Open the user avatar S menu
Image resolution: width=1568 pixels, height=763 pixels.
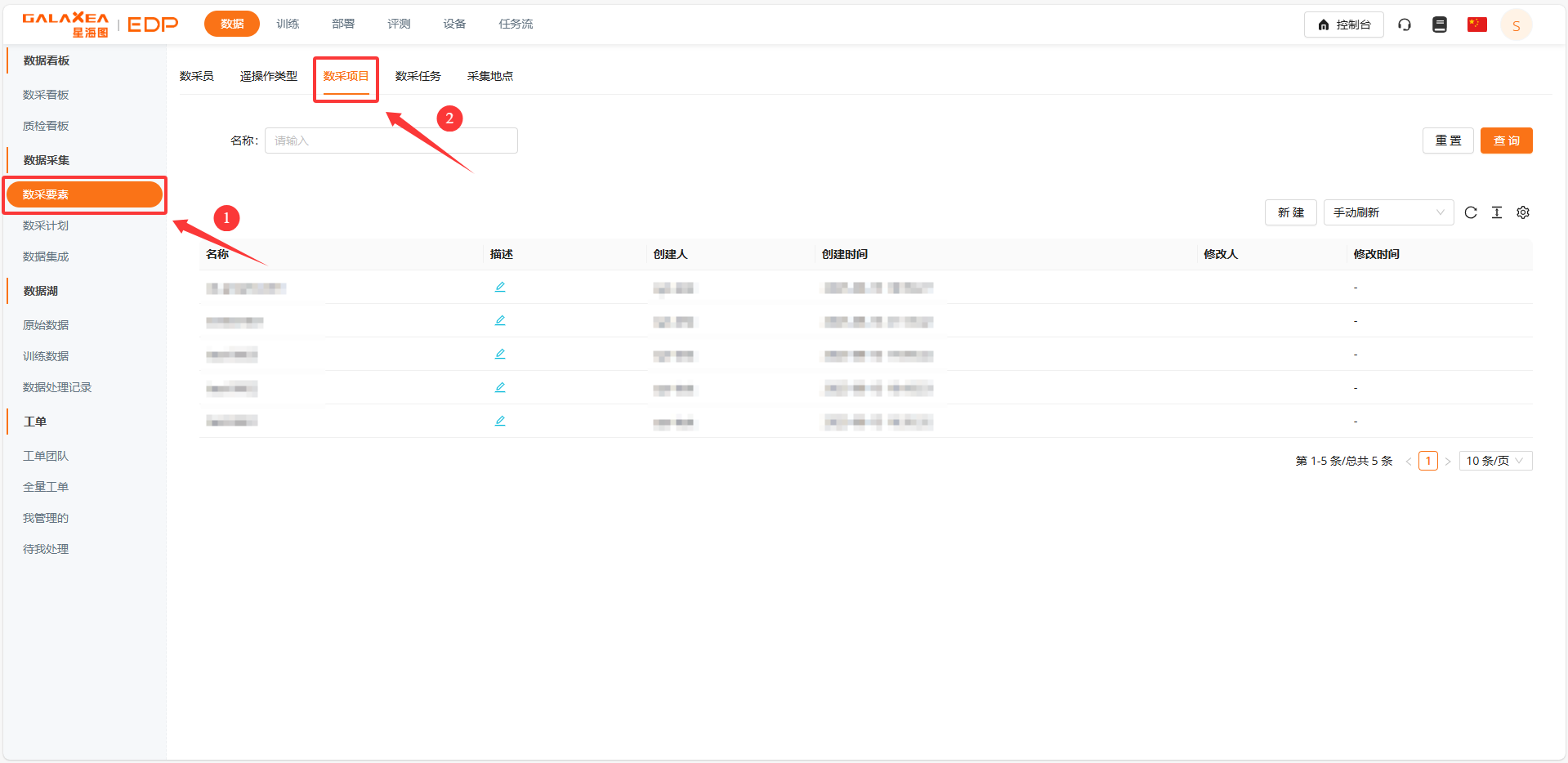pyautogui.click(x=1516, y=25)
